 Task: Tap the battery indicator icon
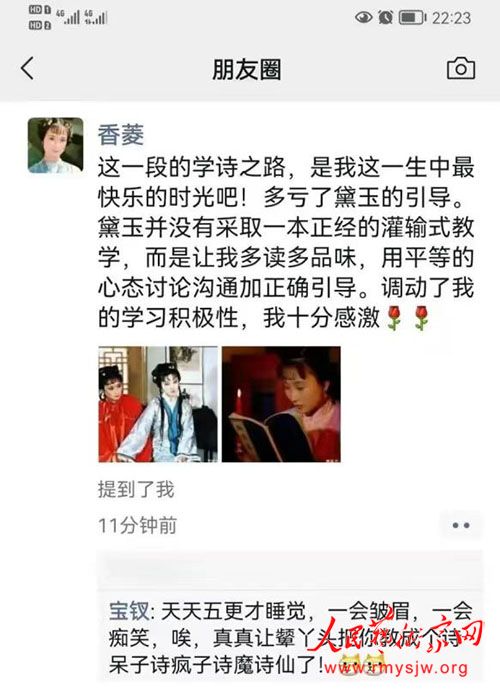412,18
